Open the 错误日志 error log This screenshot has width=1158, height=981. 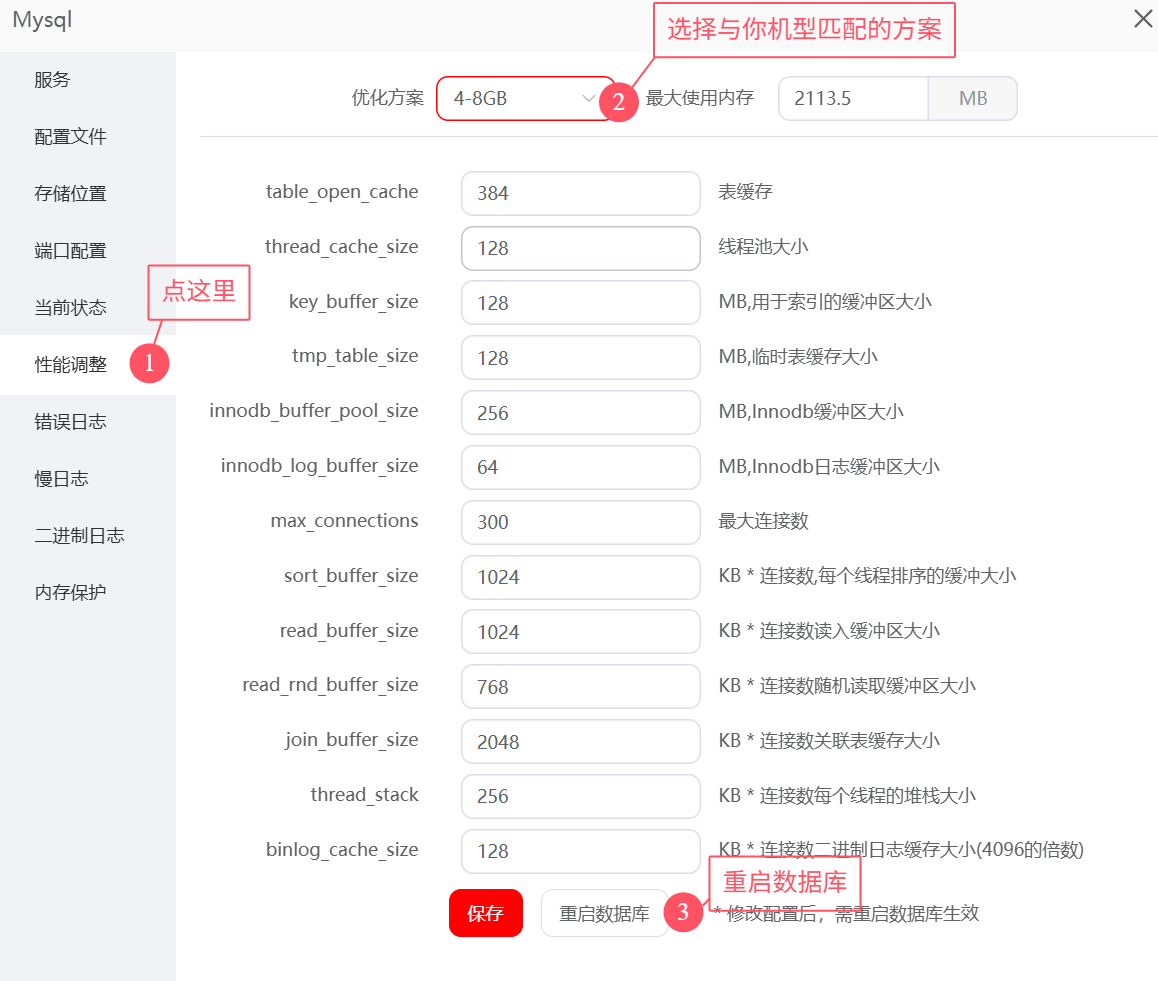(64, 421)
